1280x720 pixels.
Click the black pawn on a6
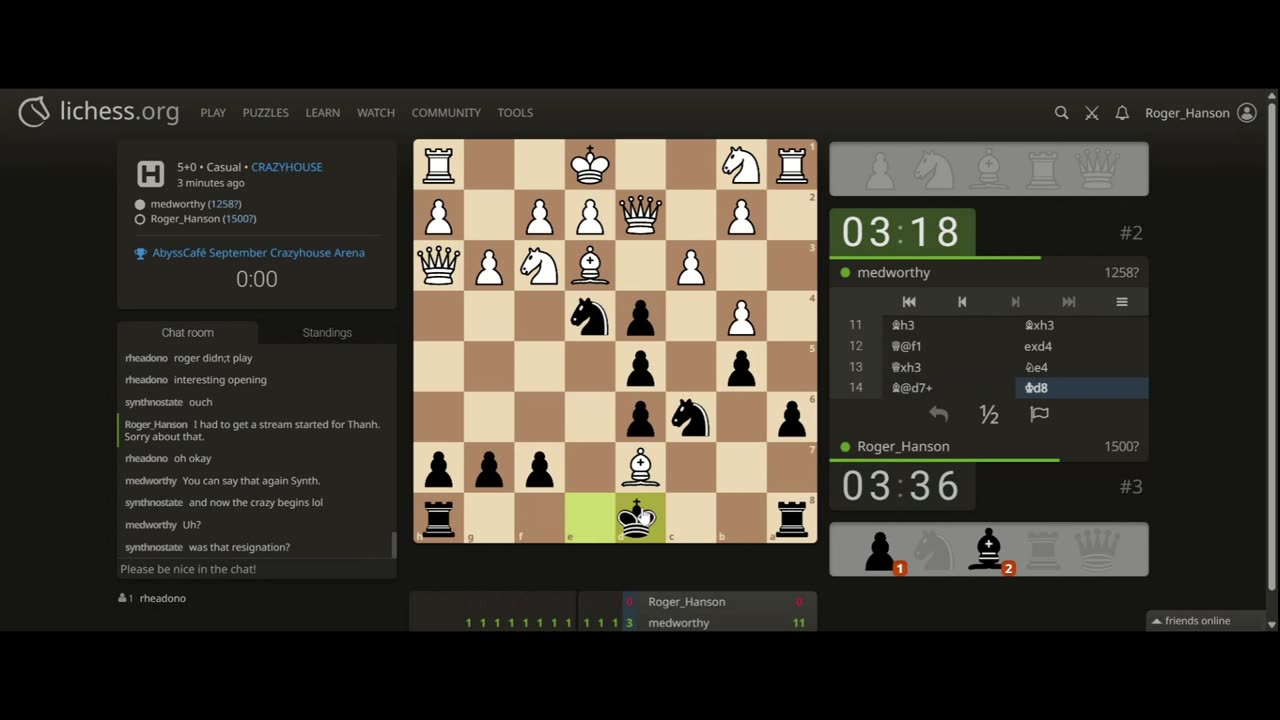coord(791,417)
